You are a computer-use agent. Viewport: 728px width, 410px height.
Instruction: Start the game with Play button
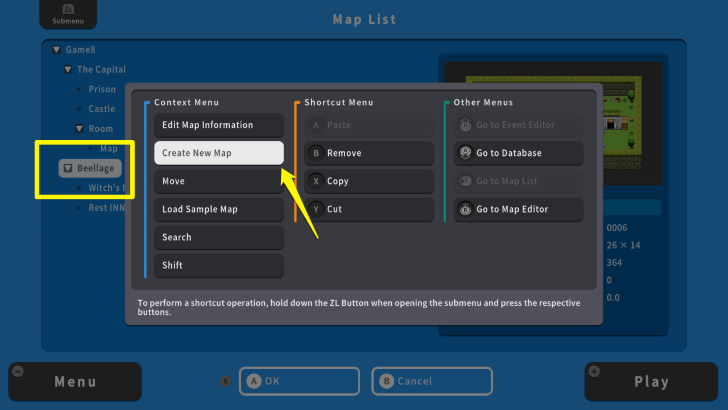point(651,382)
